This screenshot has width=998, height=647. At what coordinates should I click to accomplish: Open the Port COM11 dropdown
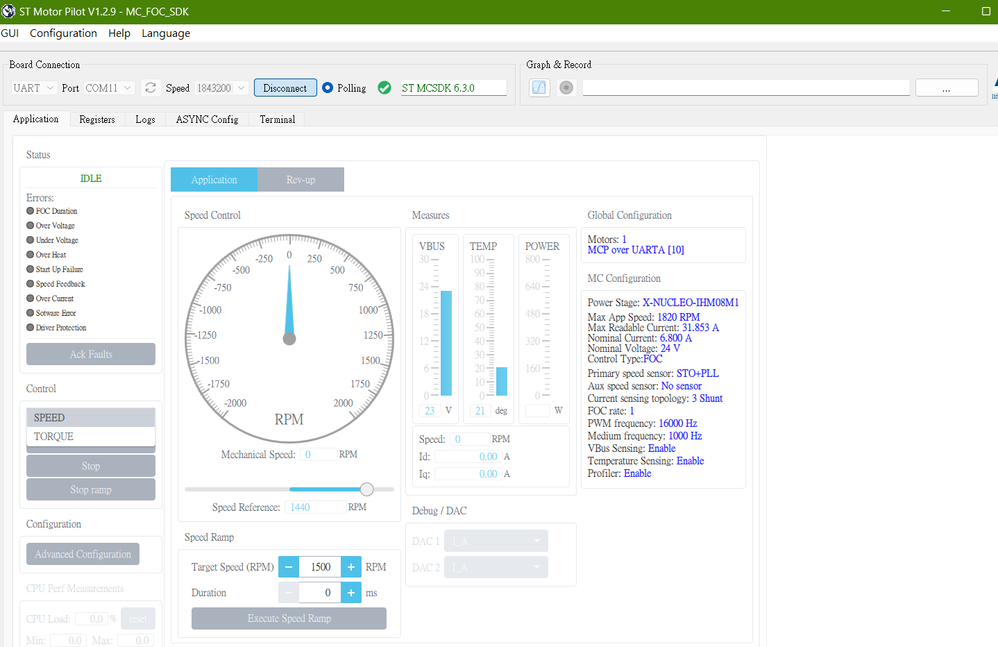point(109,88)
